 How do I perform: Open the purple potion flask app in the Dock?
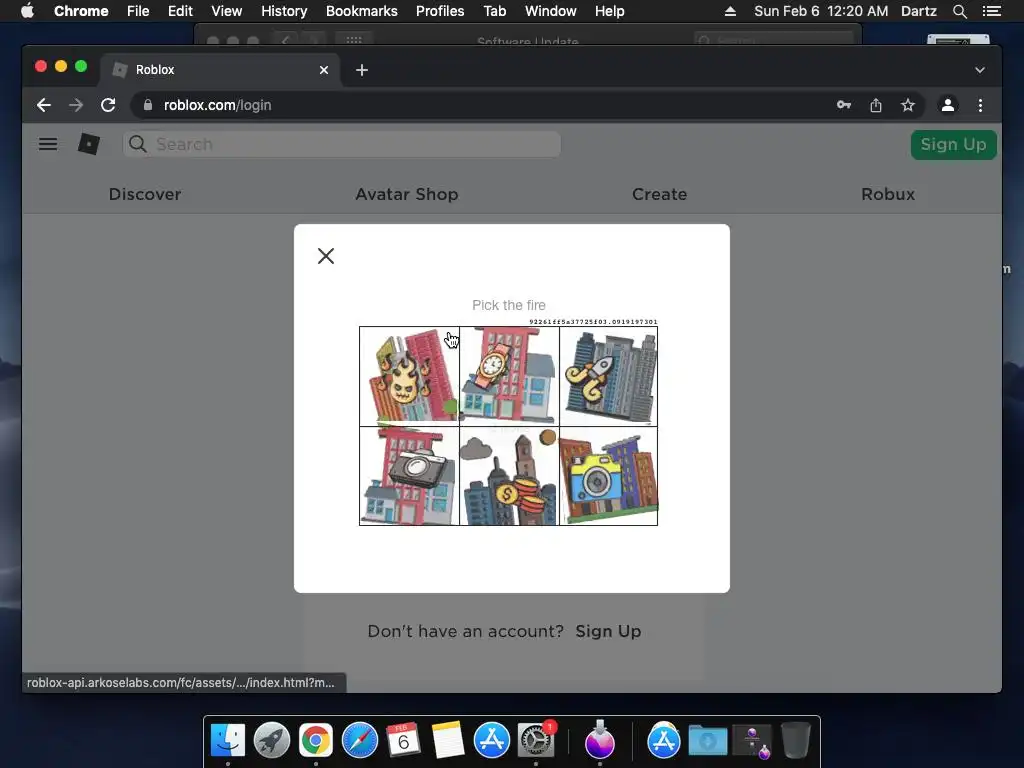tap(600, 740)
